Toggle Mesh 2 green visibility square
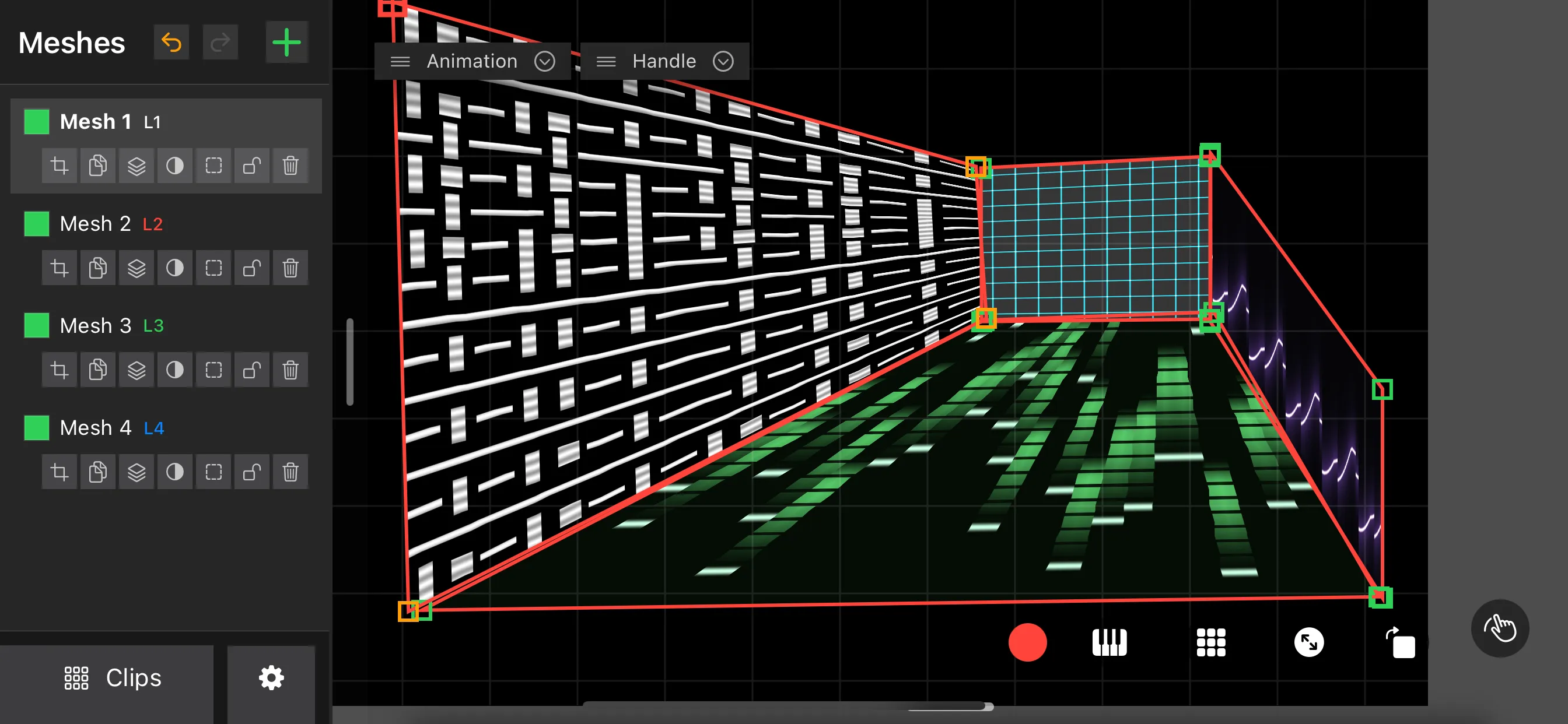The width and height of the screenshot is (1568, 724). click(x=37, y=224)
